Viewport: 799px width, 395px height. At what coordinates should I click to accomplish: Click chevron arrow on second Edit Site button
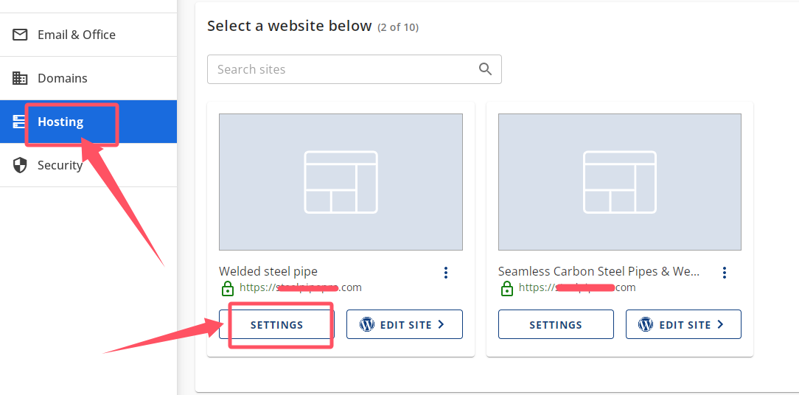click(x=720, y=324)
